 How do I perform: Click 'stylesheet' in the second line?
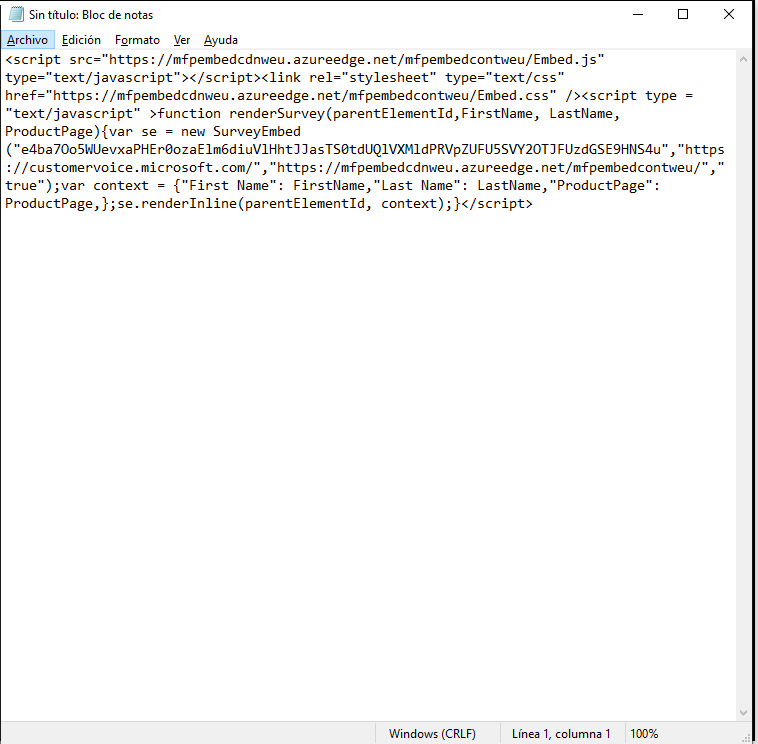coord(389,78)
